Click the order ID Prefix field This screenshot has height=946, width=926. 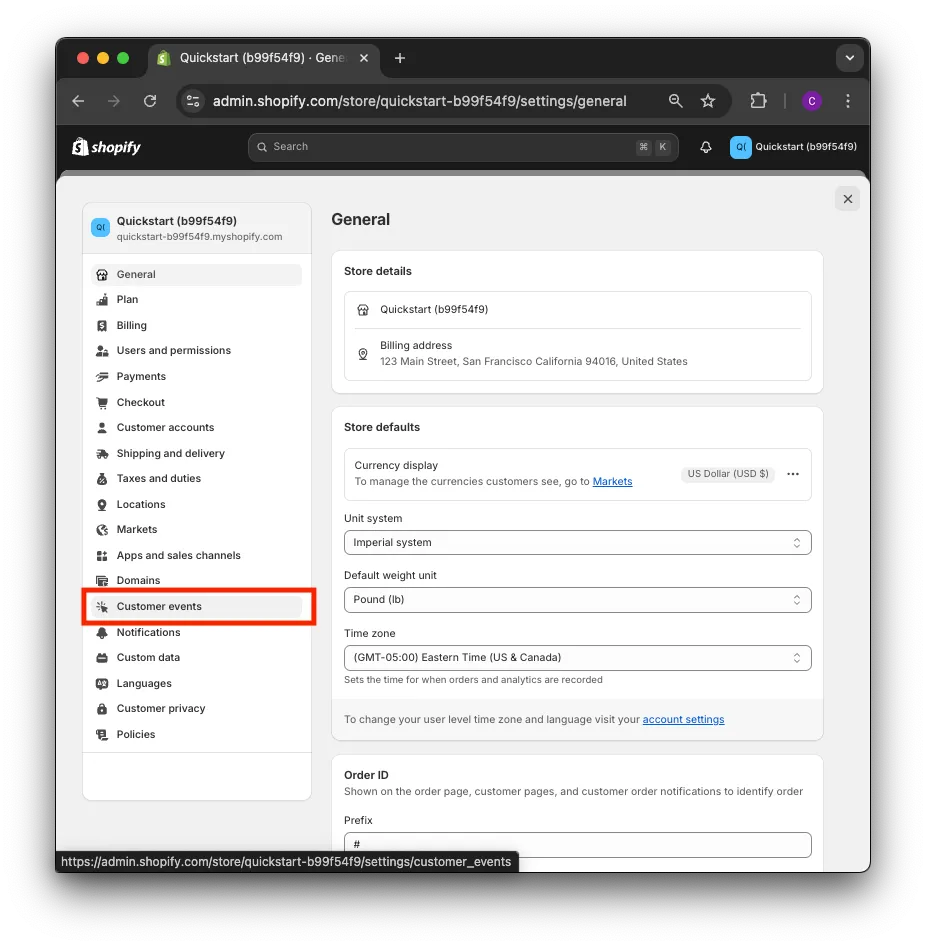pyautogui.click(x=577, y=845)
